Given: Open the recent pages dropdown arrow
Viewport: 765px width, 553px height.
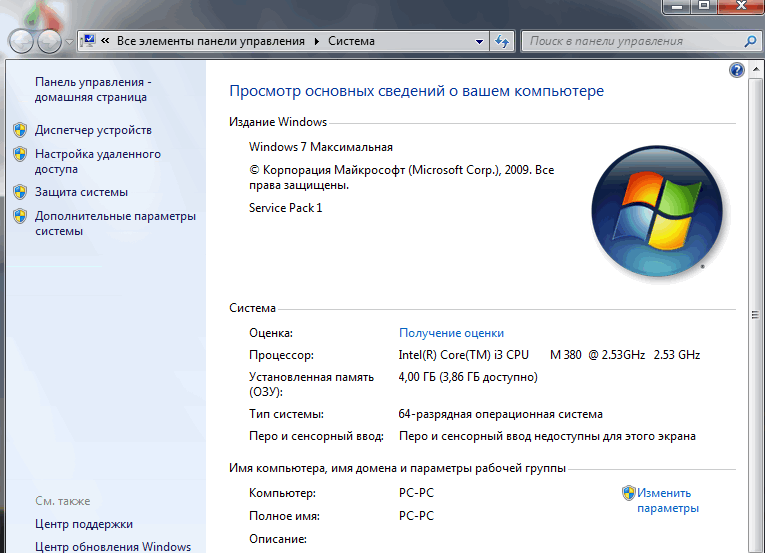Looking at the screenshot, I should [68, 42].
